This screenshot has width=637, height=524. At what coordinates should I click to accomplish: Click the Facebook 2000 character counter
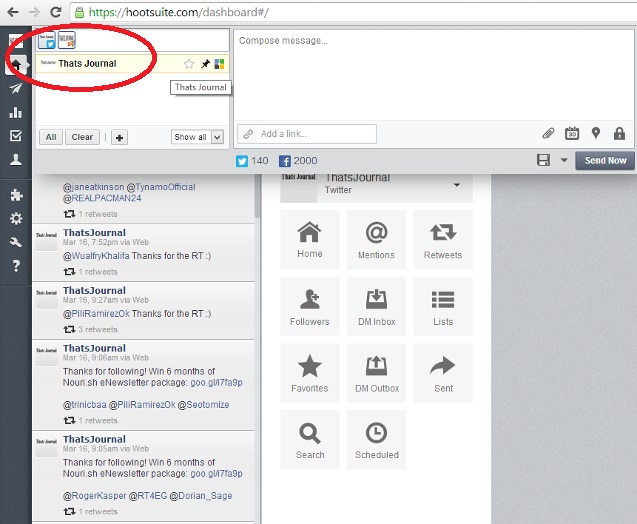pos(298,161)
